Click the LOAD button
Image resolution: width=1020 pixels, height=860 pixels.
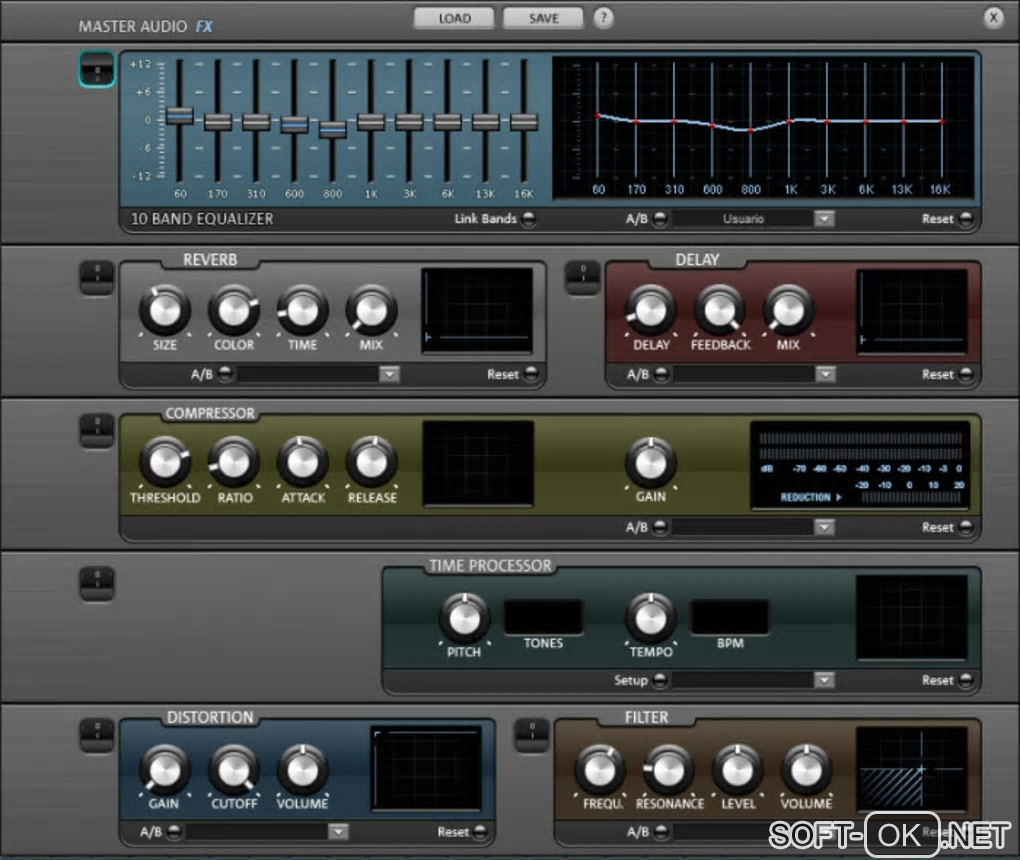(x=454, y=18)
